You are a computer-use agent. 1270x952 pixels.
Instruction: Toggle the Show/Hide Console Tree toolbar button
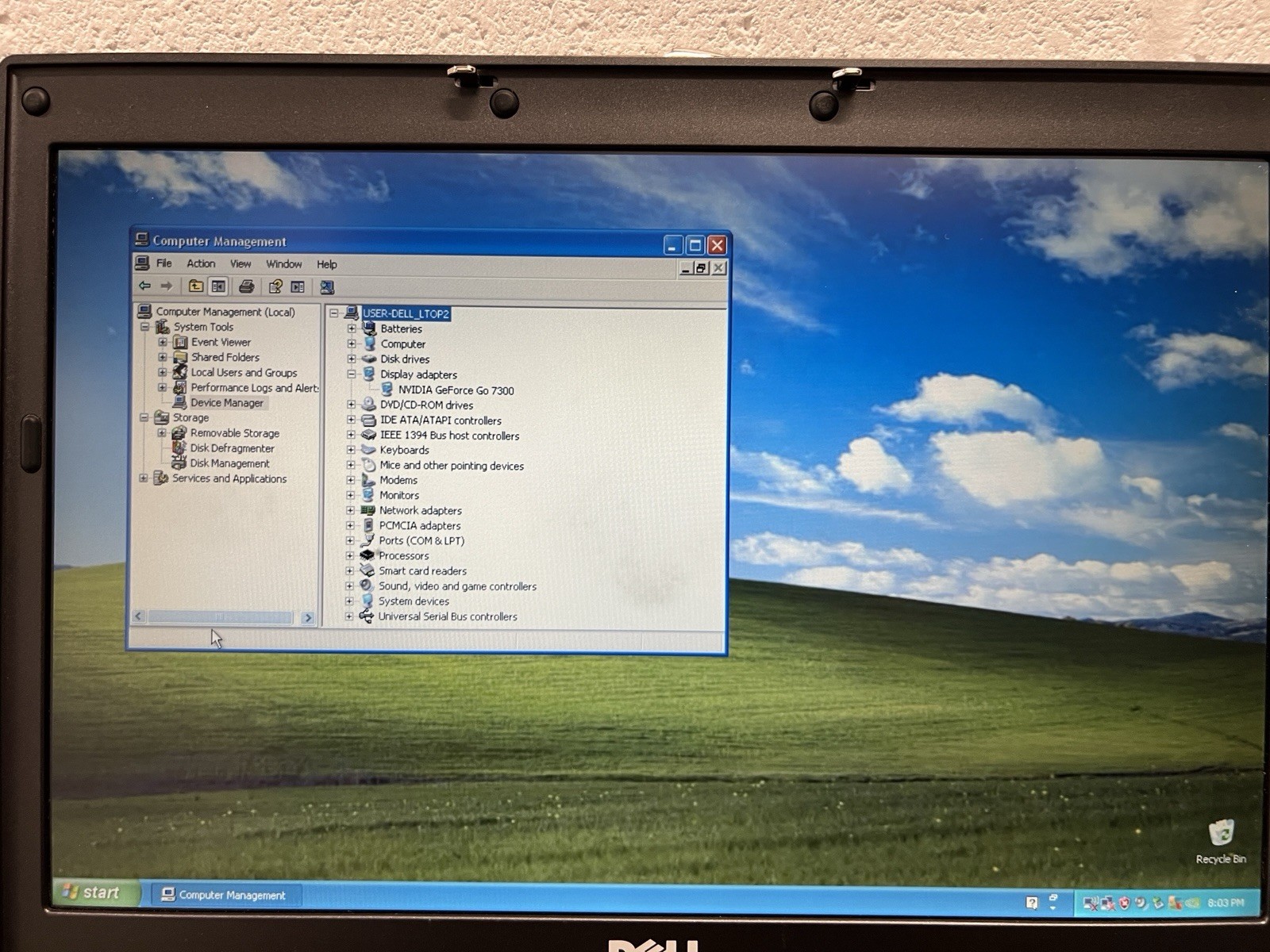point(218,286)
